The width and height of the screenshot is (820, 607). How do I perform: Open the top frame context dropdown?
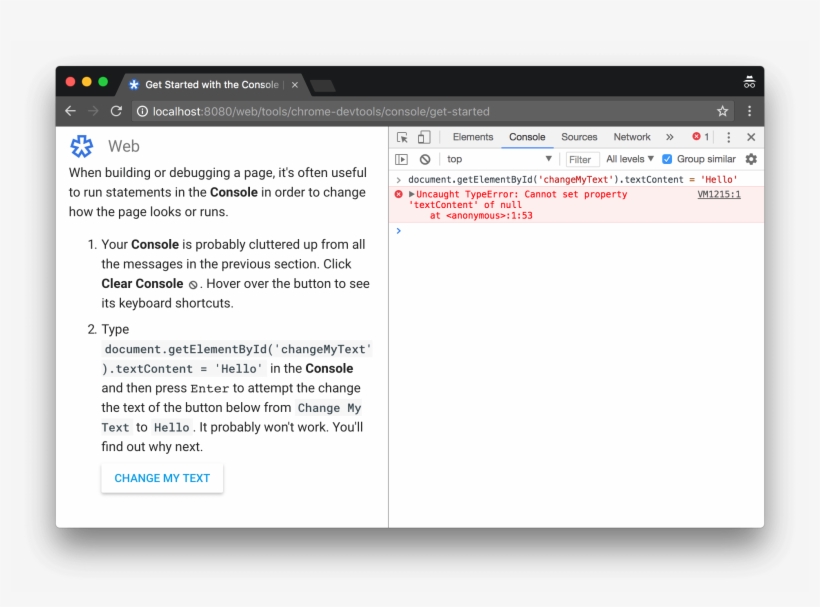(x=500, y=158)
